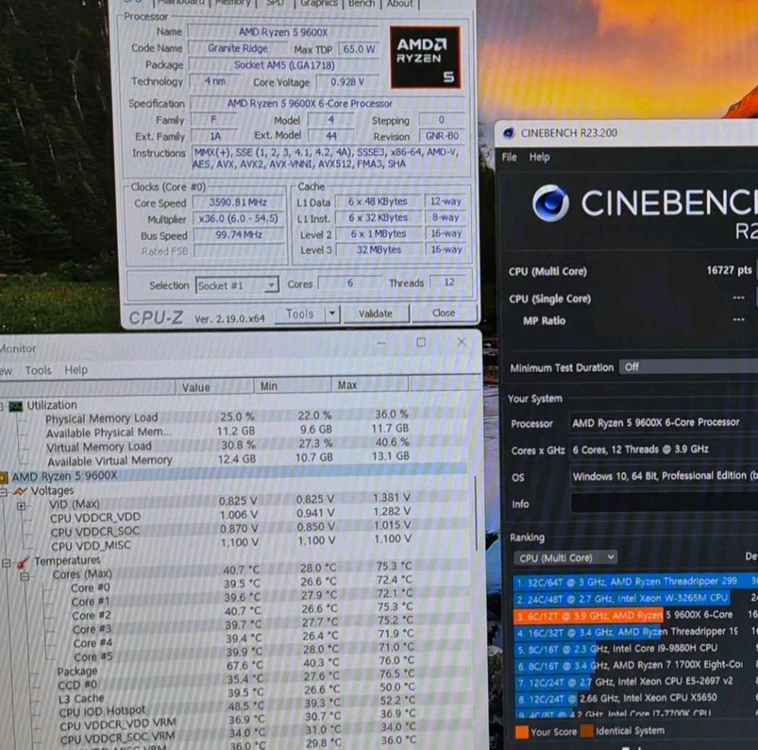Click the Value column header in HWMonitor

pos(214,387)
